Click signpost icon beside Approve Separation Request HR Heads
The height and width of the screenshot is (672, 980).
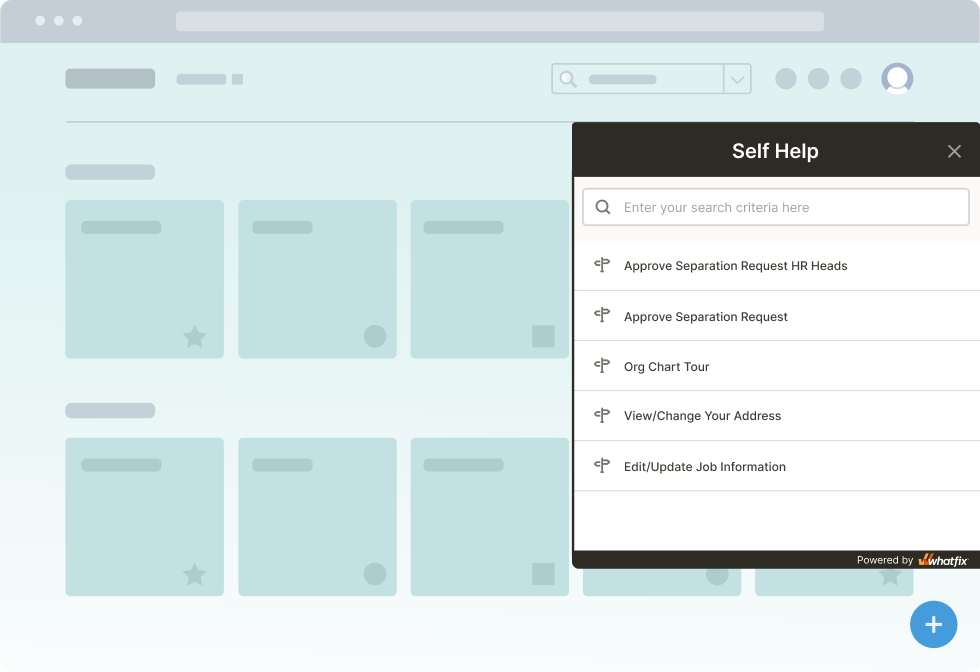click(602, 264)
